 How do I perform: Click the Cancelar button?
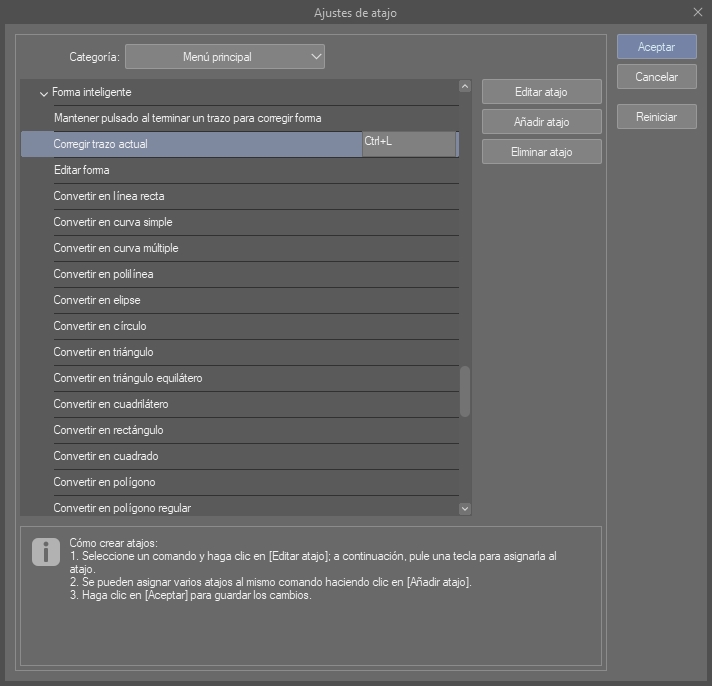(x=657, y=77)
